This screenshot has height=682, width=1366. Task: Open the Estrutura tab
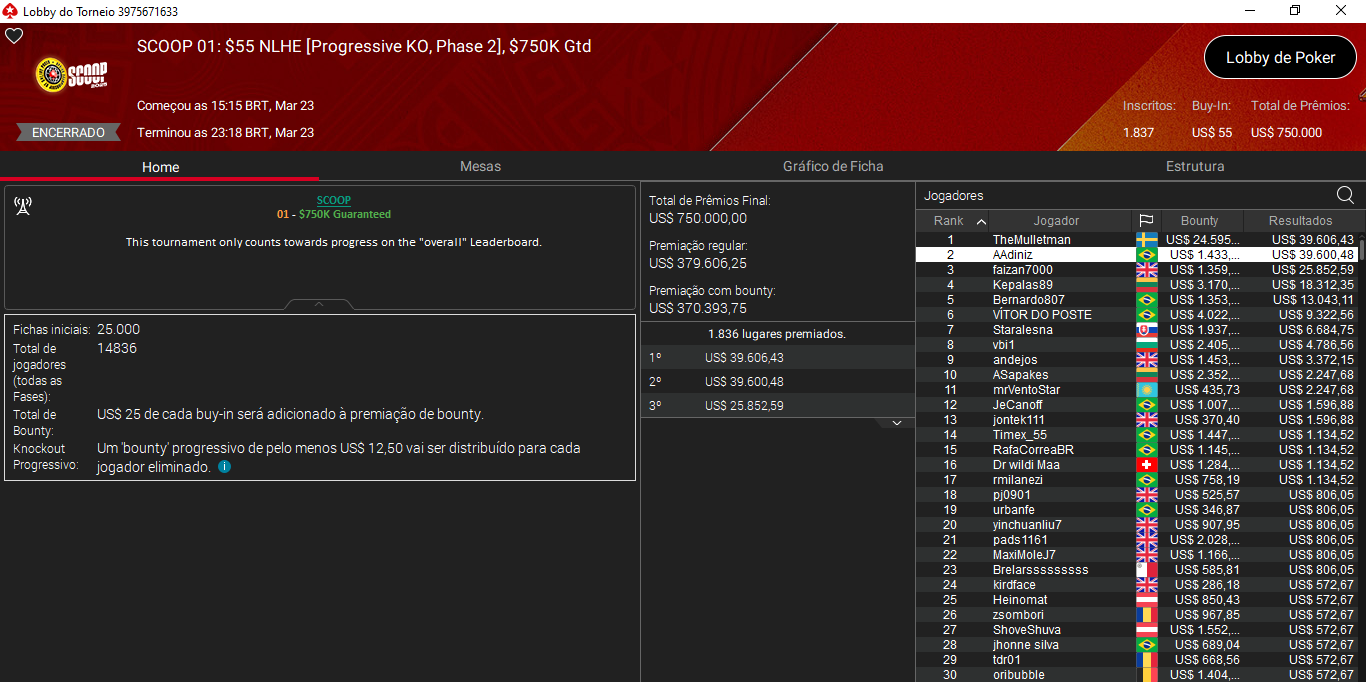click(x=1194, y=166)
